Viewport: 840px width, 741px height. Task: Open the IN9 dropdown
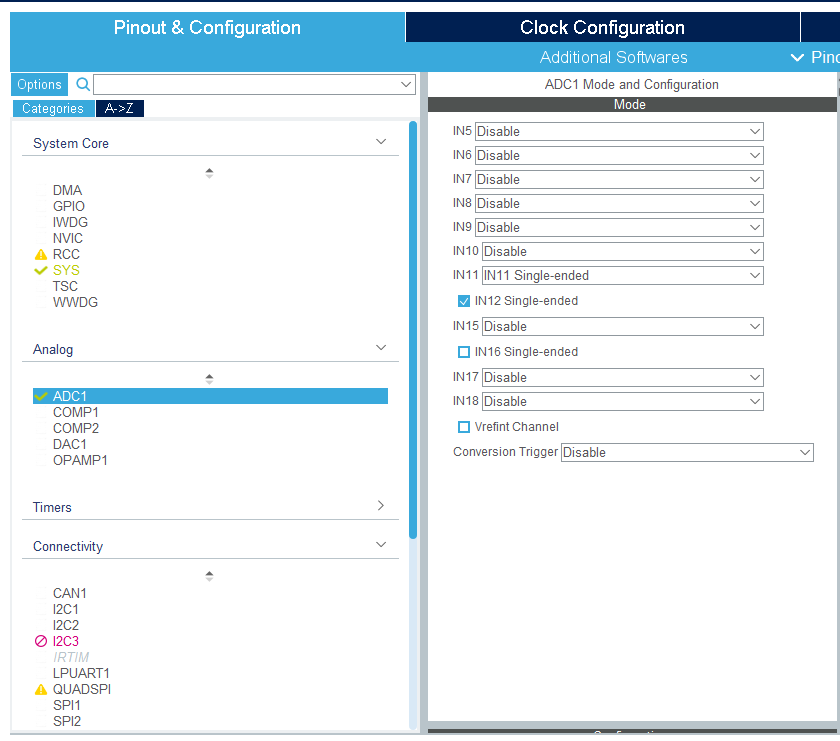coord(619,228)
